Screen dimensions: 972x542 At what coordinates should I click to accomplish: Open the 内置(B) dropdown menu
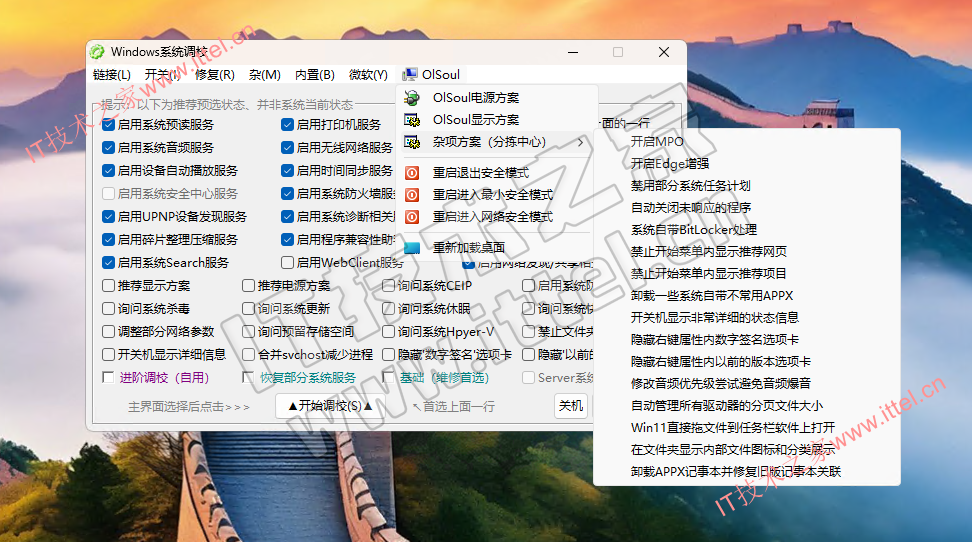click(314, 75)
